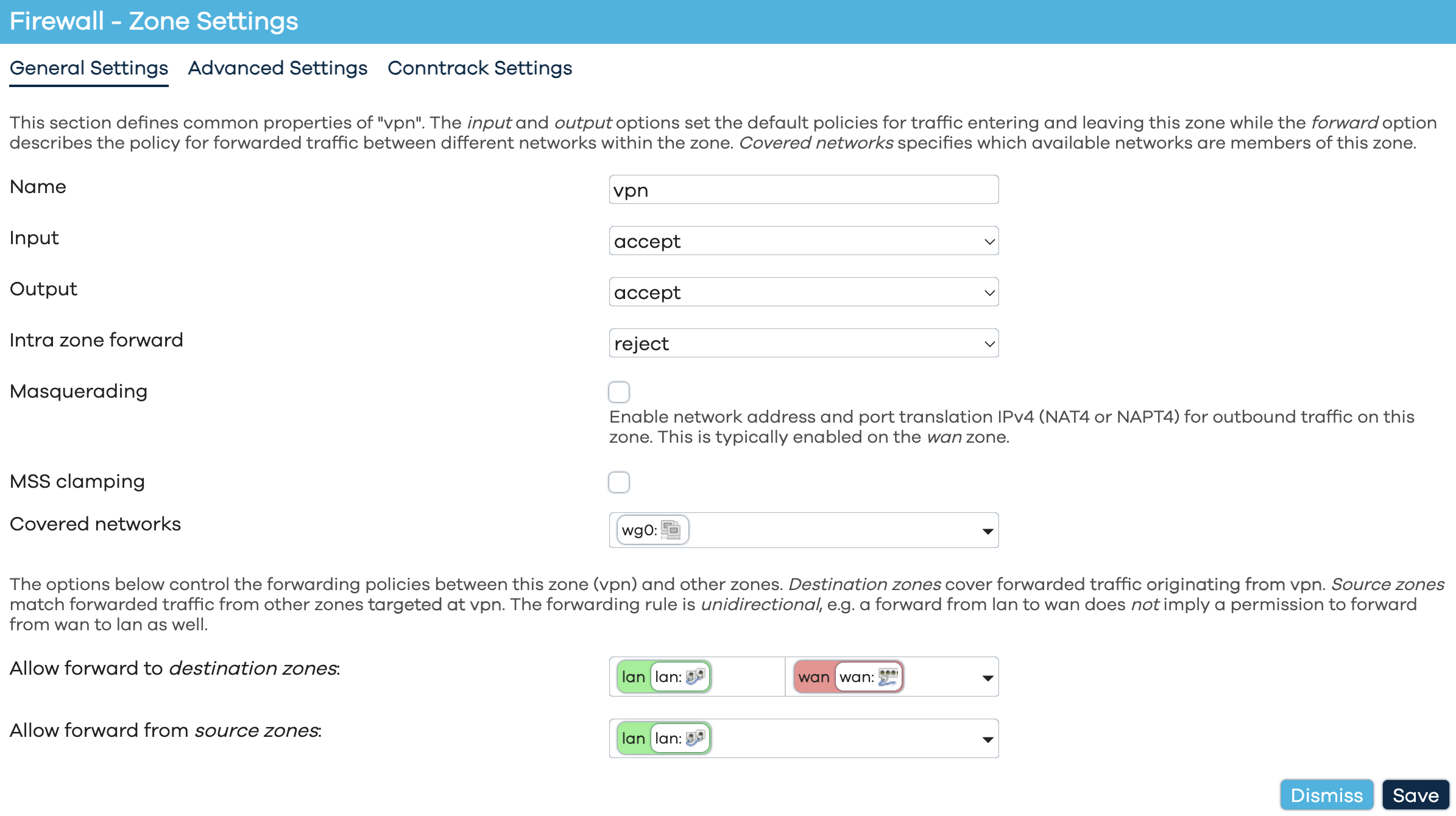Image resolution: width=1456 pixels, height=816 pixels.
Task: Open the Conntrack Settings tab
Action: click(x=479, y=68)
